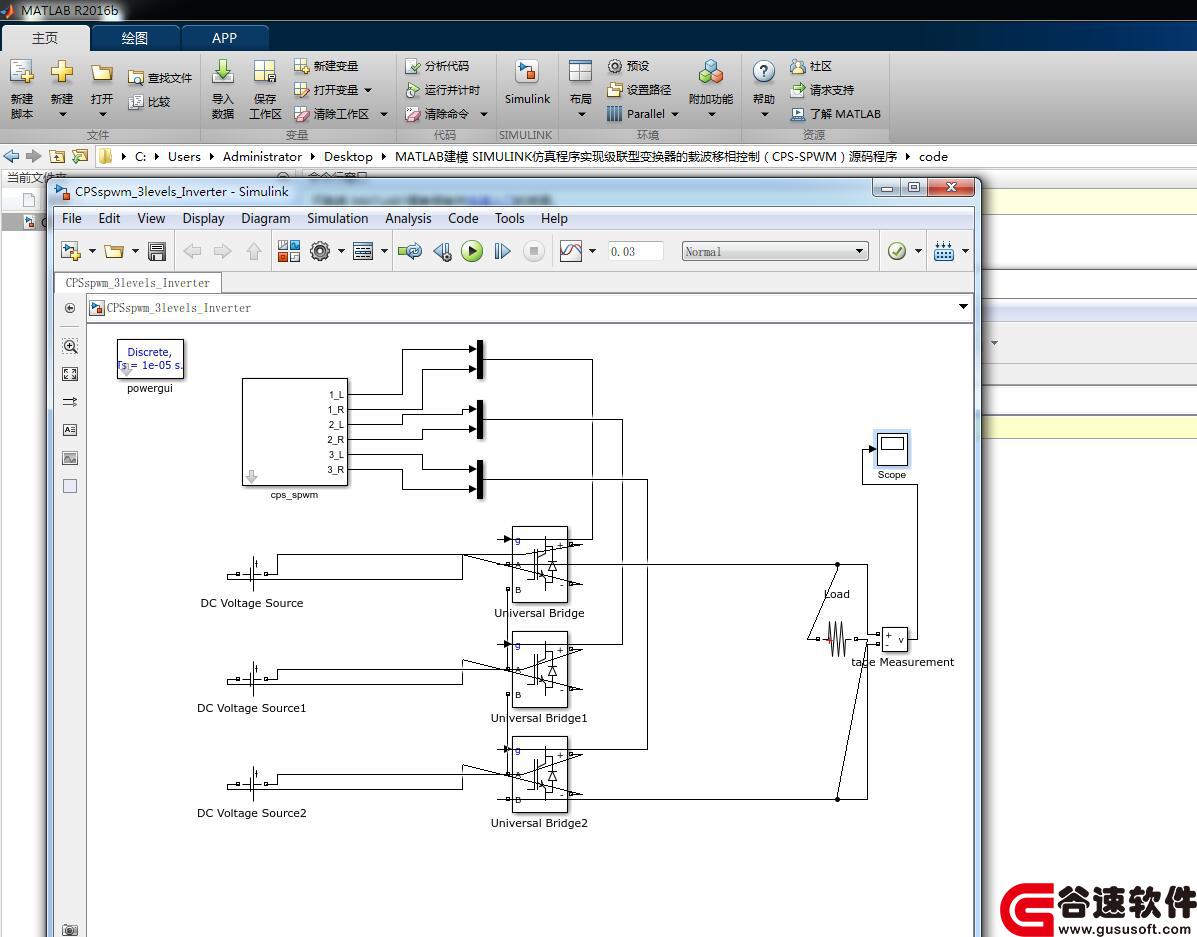Select the DC Voltage Source2 block
1197x937 pixels.
tap(252, 785)
